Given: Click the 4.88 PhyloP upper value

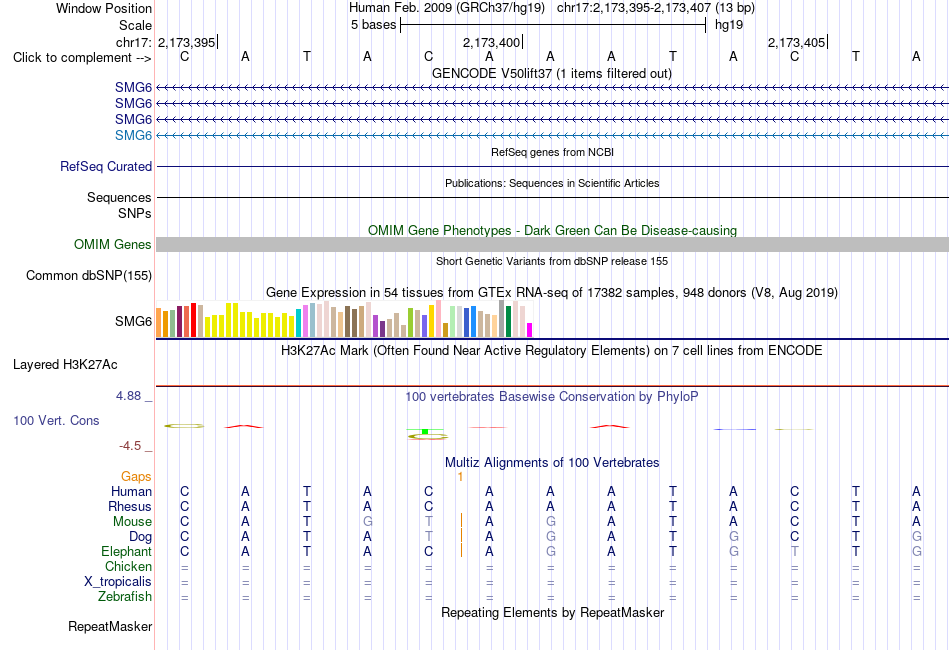Looking at the screenshot, I should [x=128, y=396].
